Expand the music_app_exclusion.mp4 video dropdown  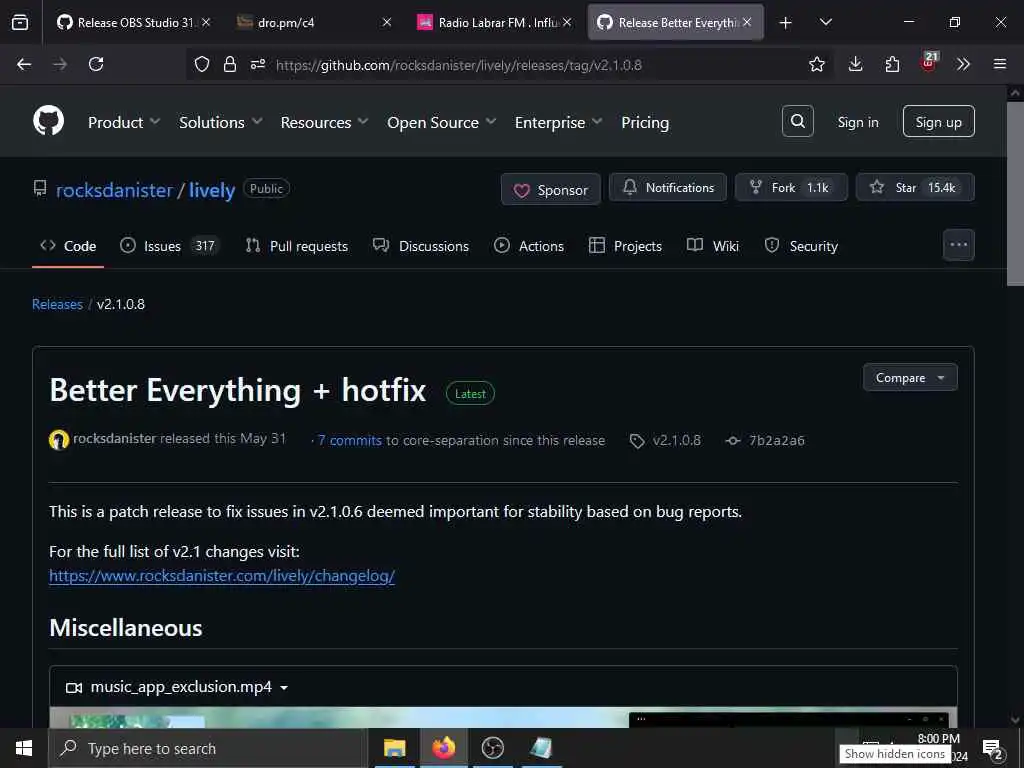click(x=178, y=687)
